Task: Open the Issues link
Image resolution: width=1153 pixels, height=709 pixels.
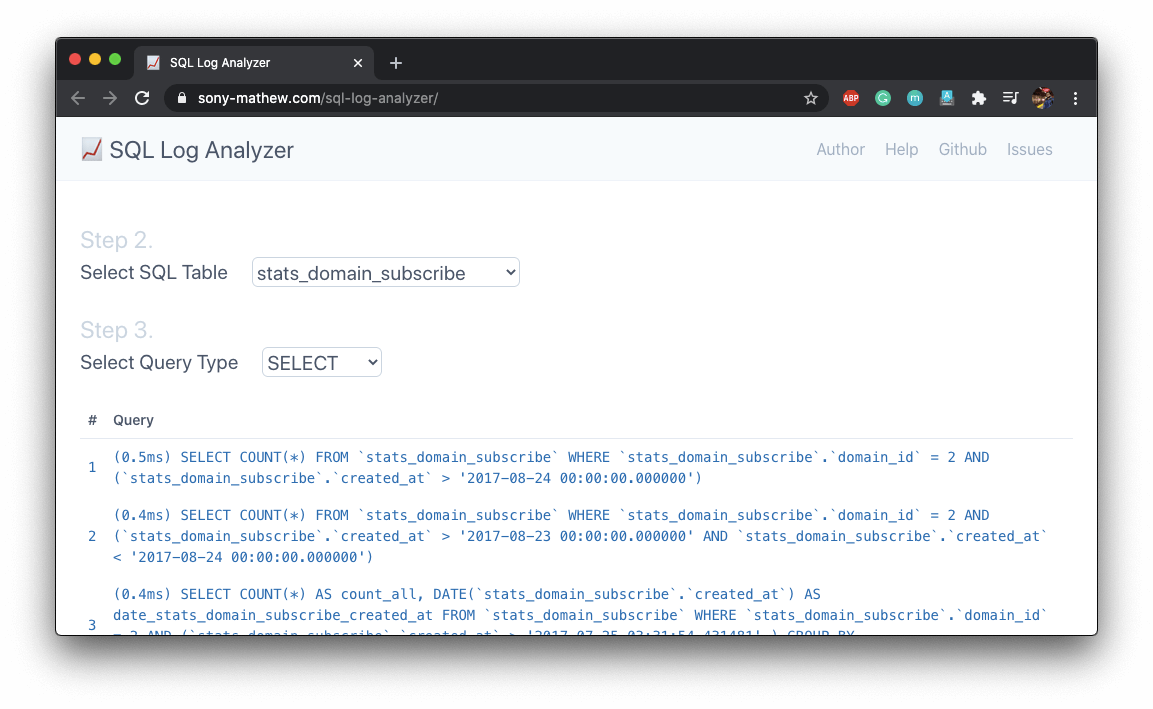Action: [1029, 149]
